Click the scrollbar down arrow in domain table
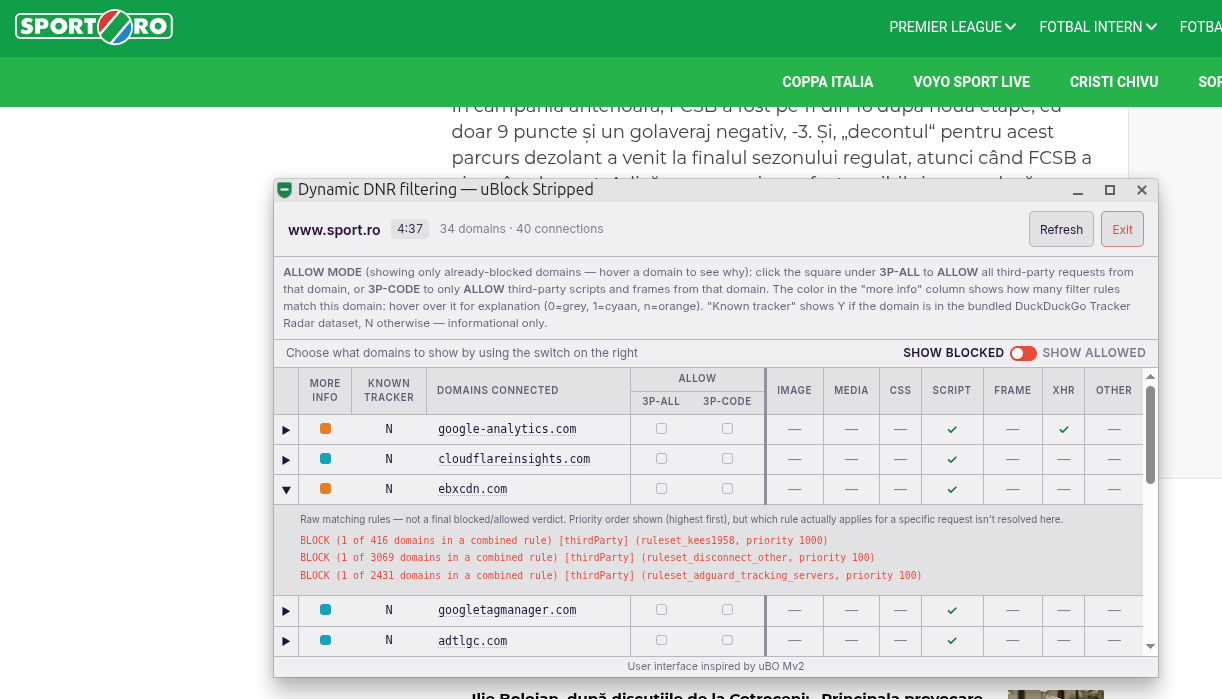This screenshot has width=1222, height=699. (1151, 647)
